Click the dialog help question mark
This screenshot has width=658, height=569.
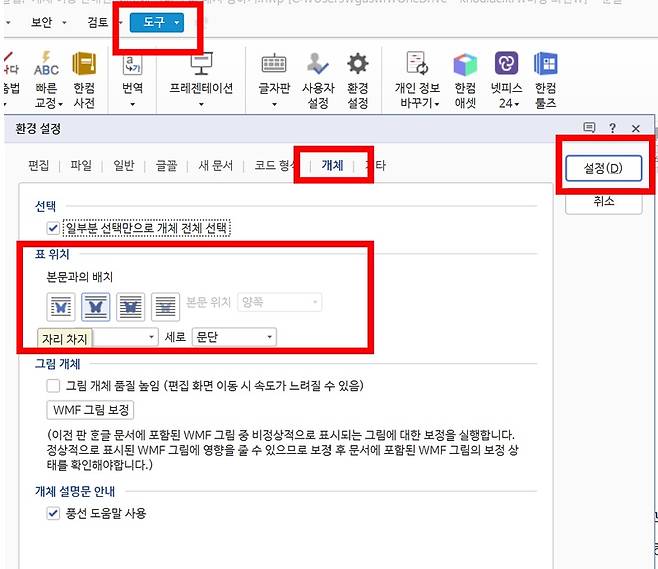coord(612,128)
